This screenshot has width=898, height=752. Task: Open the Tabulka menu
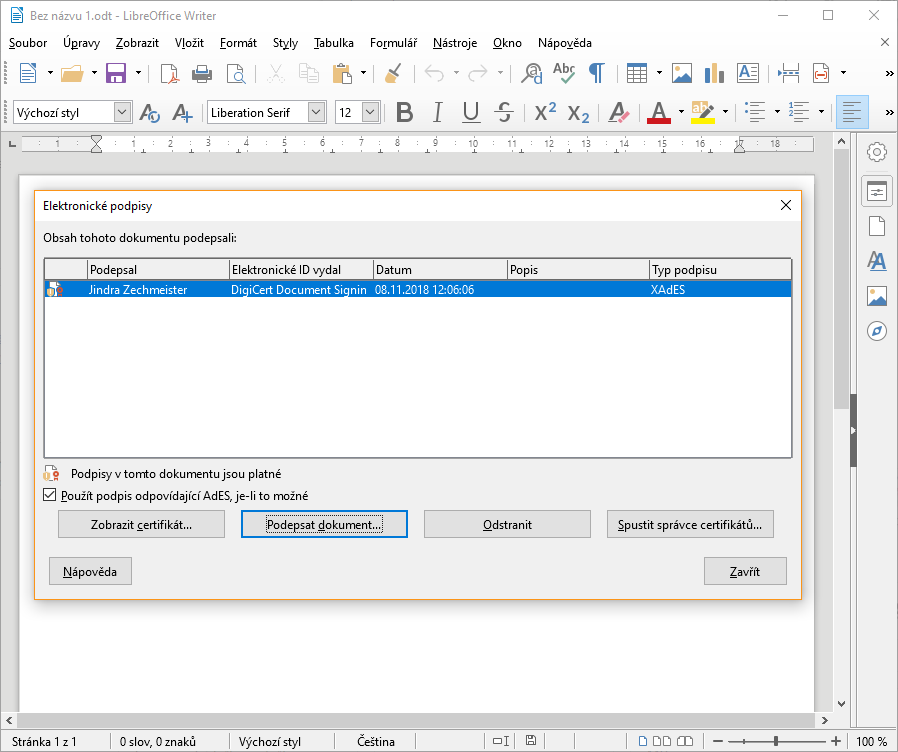click(333, 43)
